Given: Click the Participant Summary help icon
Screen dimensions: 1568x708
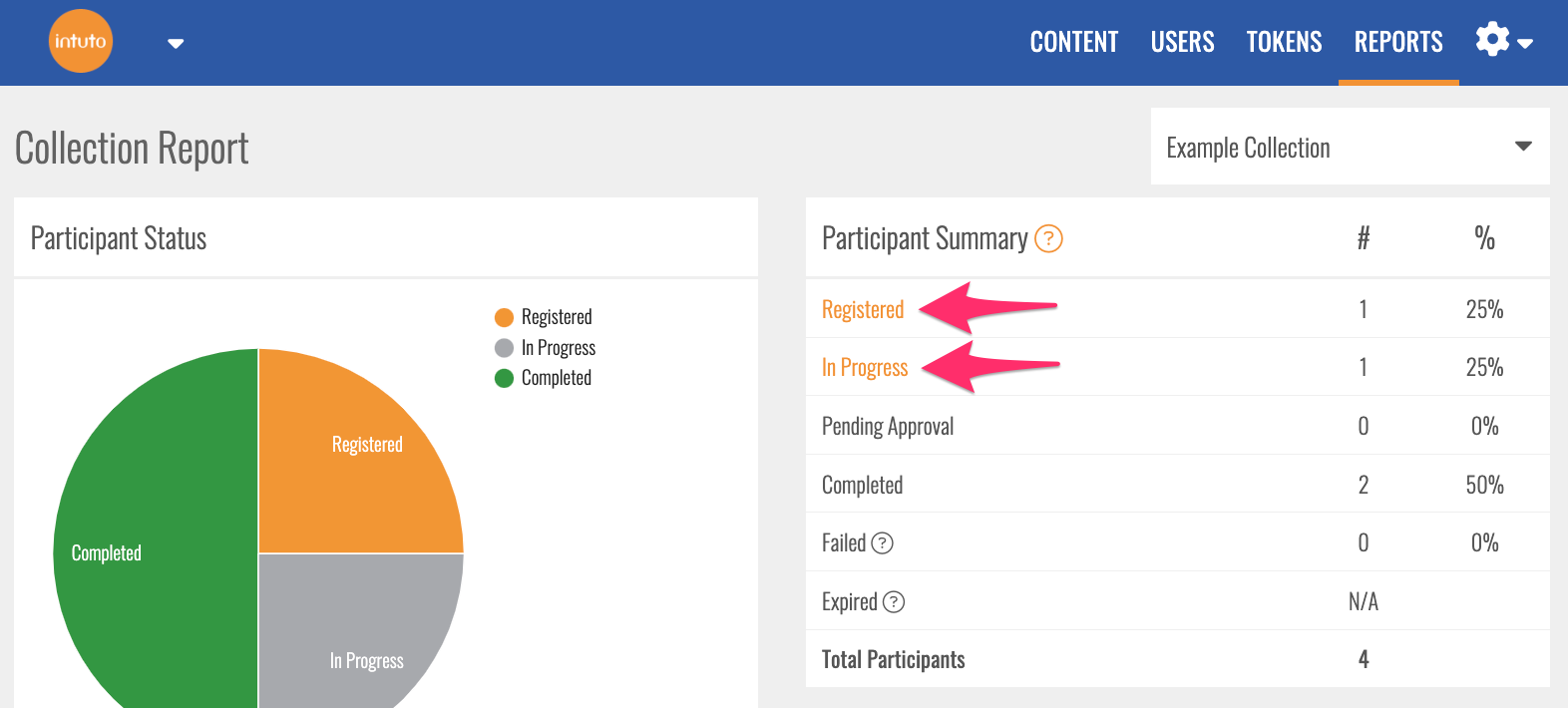Looking at the screenshot, I should (1048, 239).
